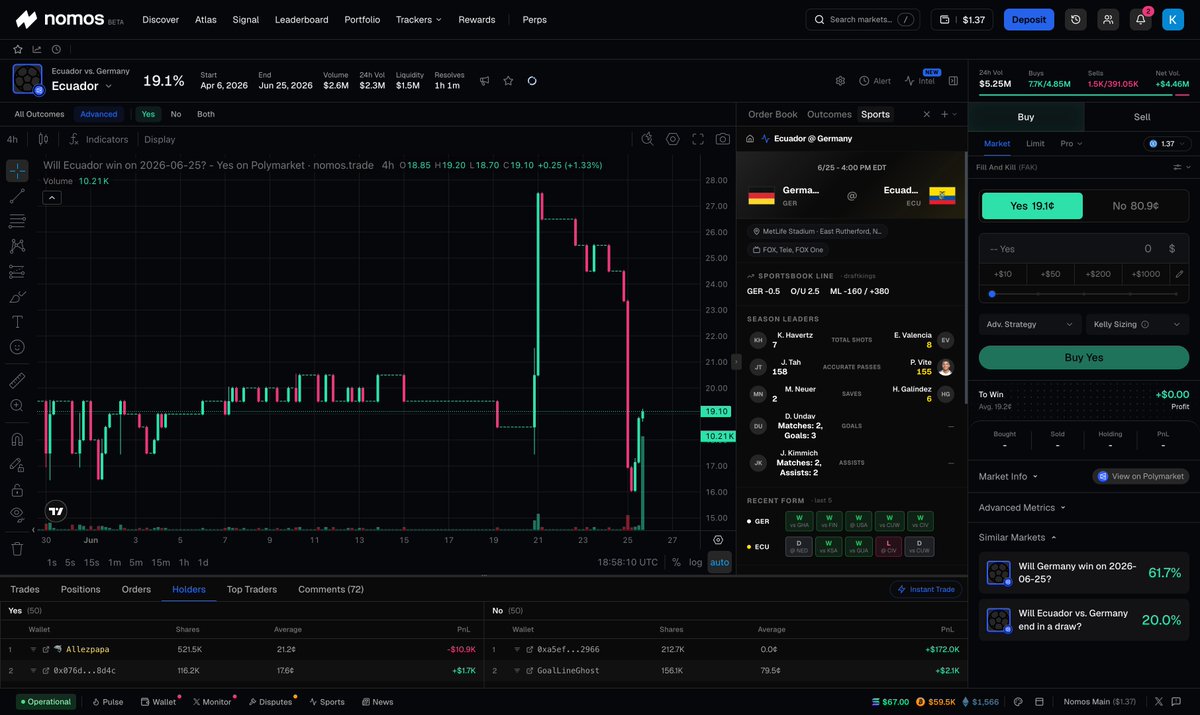Screen dimensions: 1200x715
Task: Open the 4h interval selector
Action: [12, 139]
